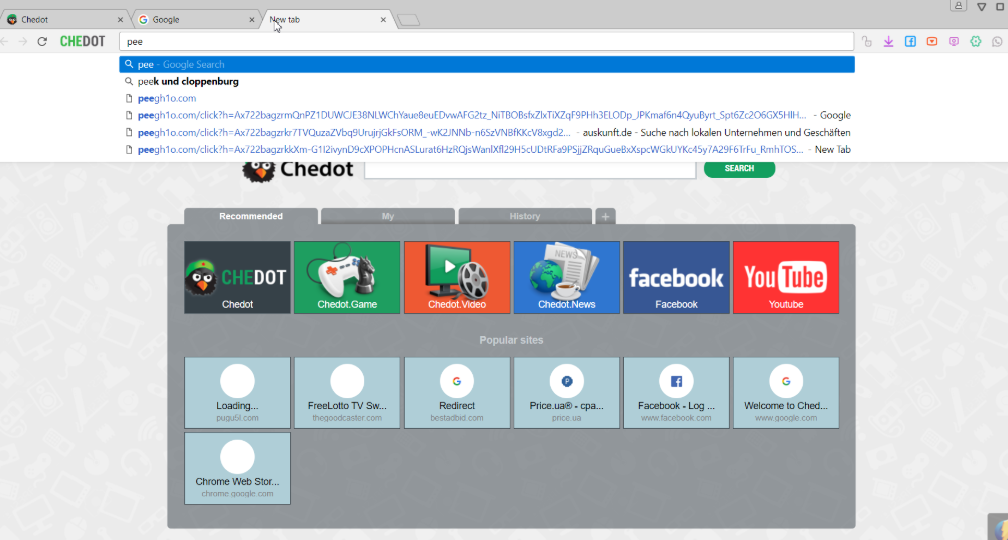Select the peegh1o suggestion labeled New Tab
The image size is (1008, 540).
[x=487, y=150]
